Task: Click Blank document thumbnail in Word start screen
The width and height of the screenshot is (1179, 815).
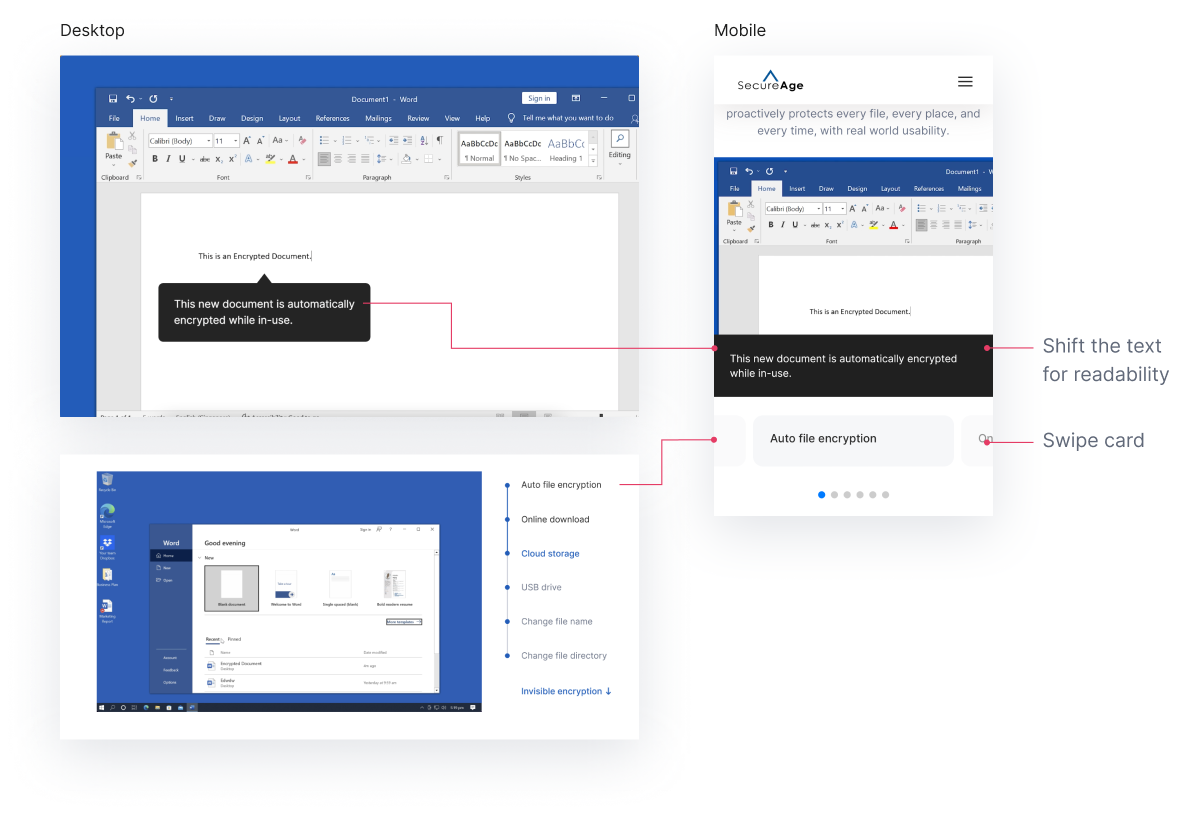Action: (232, 588)
